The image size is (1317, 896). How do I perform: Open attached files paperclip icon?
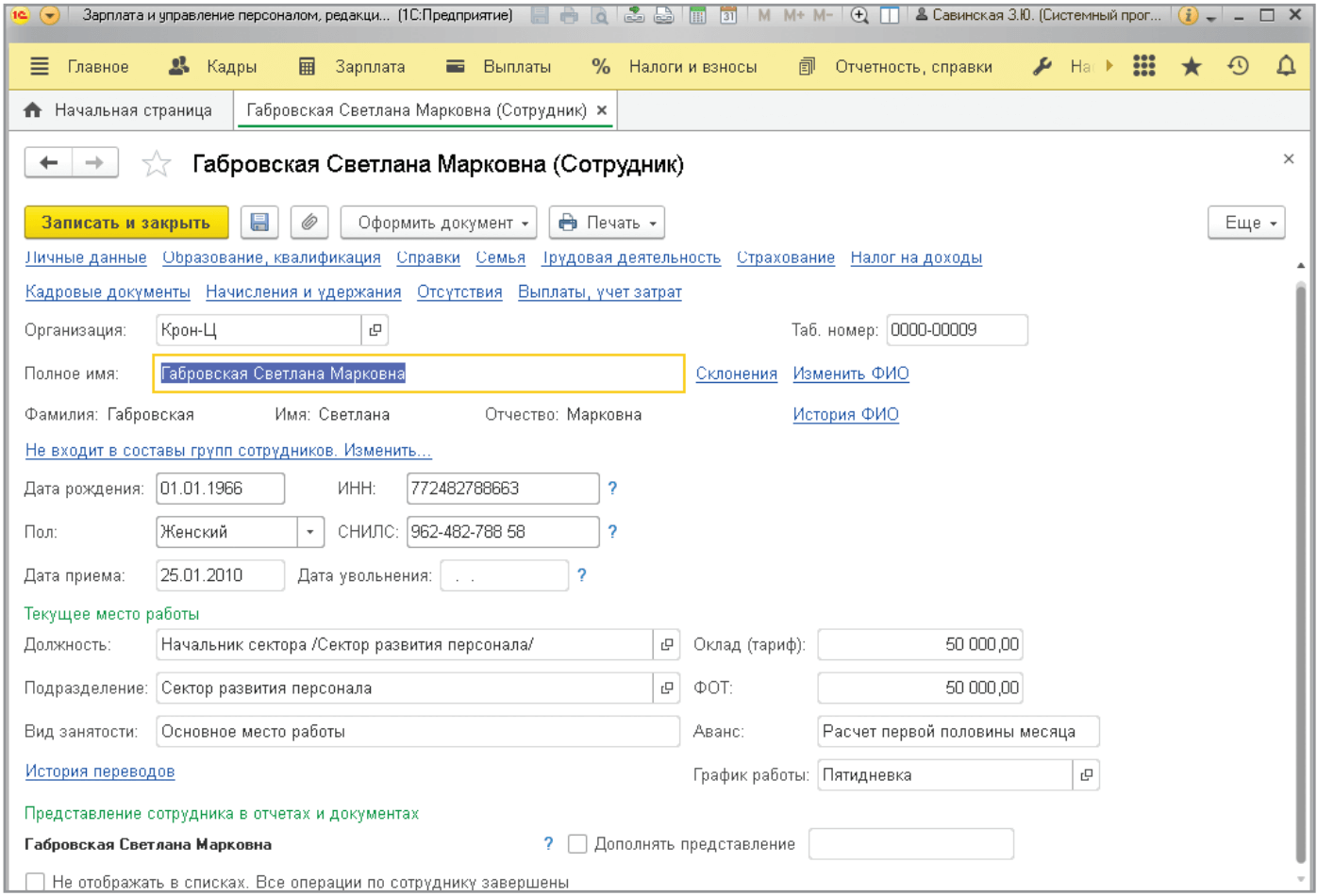[308, 223]
